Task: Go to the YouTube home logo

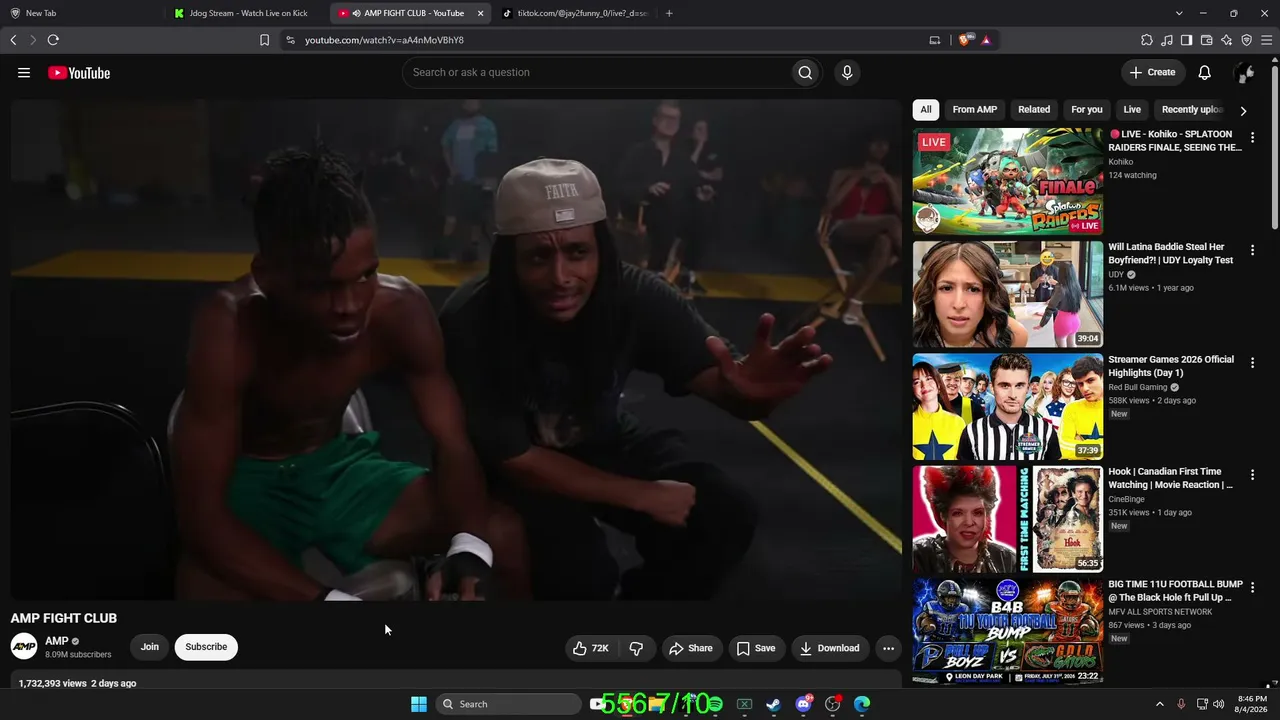Action: tap(79, 73)
